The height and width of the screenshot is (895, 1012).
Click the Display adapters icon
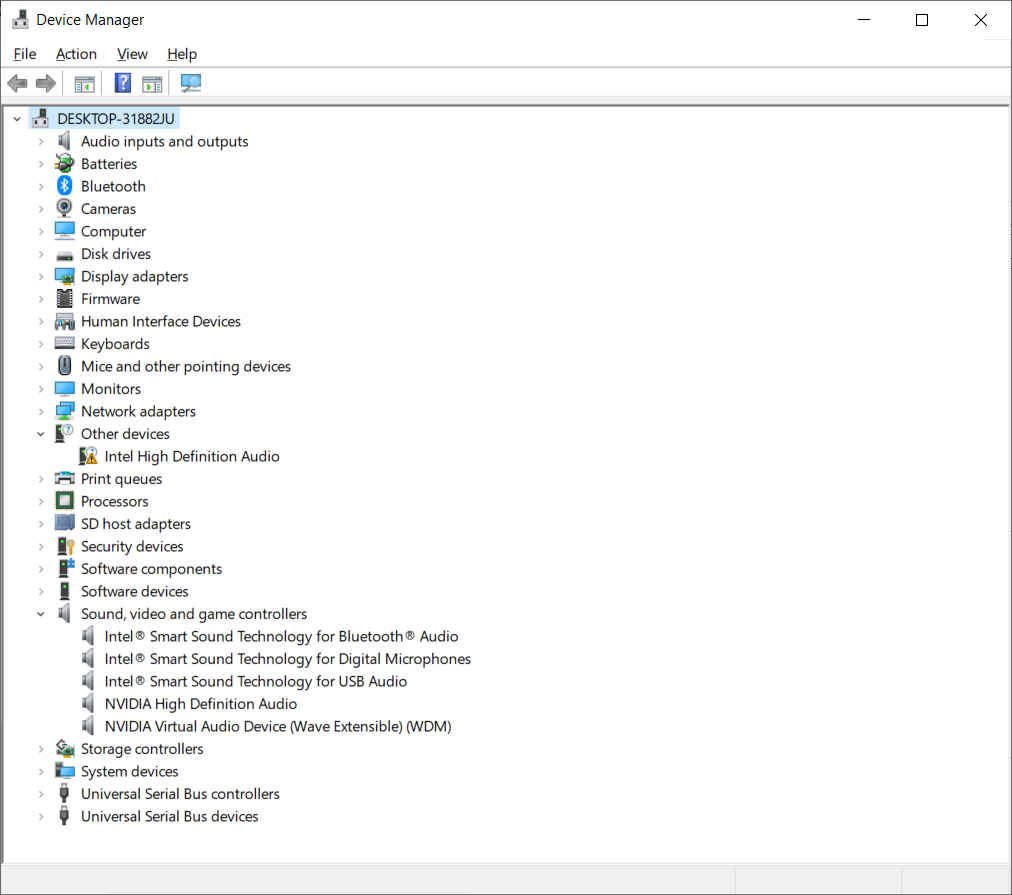pyautogui.click(x=63, y=276)
